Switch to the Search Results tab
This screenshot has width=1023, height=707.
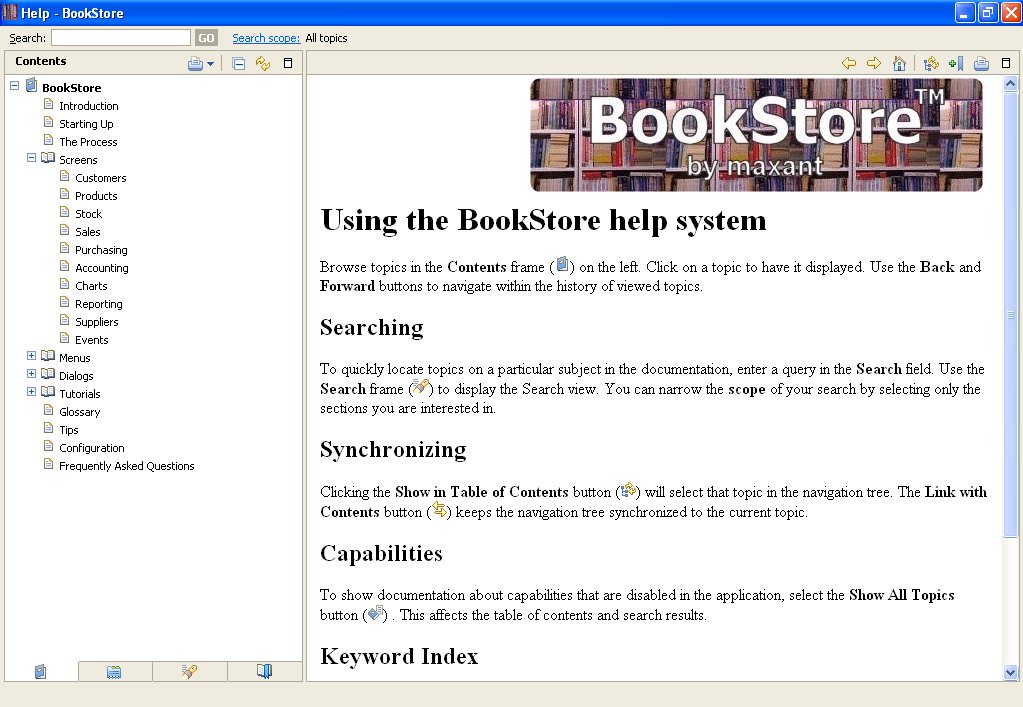point(189,671)
